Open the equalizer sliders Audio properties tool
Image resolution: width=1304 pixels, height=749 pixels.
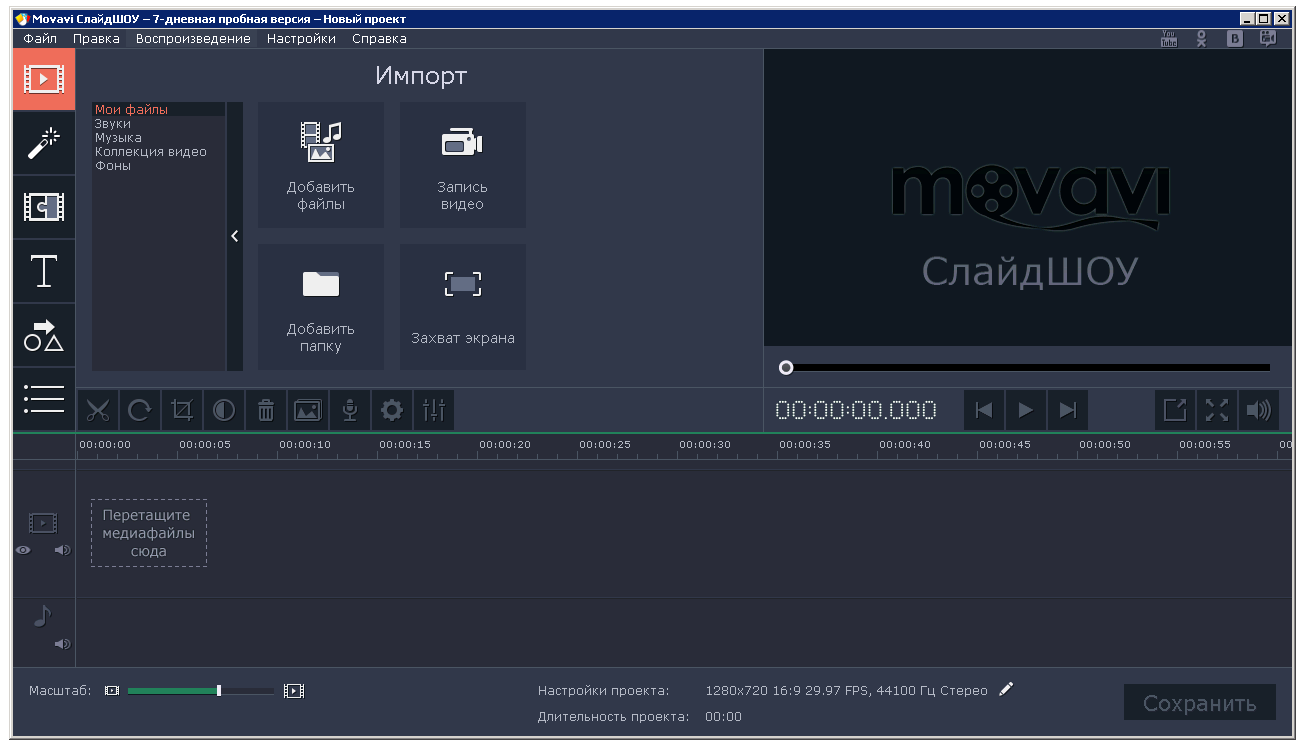[x=434, y=410]
